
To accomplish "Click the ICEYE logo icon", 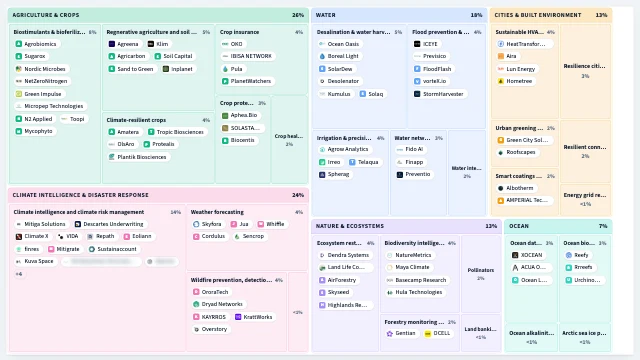I will [417, 44].
